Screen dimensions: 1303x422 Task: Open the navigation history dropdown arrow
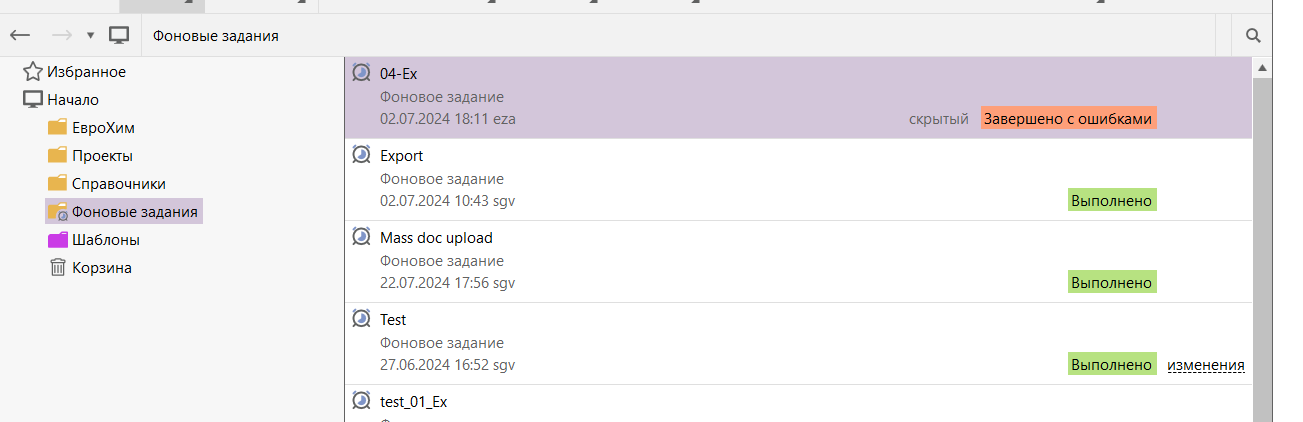pyautogui.click(x=90, y=36)
